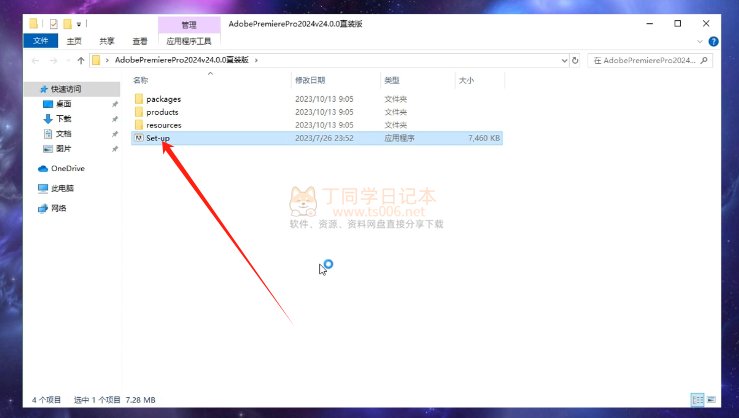
Task: Maximize the Explorer window
Action: pyautogui.click(x=678, y=24)
